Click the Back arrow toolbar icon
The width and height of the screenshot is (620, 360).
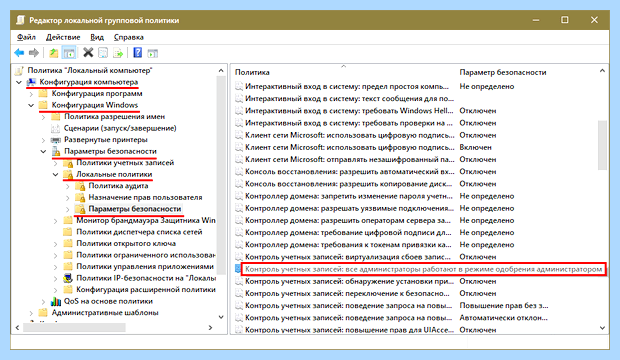point(19,53)
